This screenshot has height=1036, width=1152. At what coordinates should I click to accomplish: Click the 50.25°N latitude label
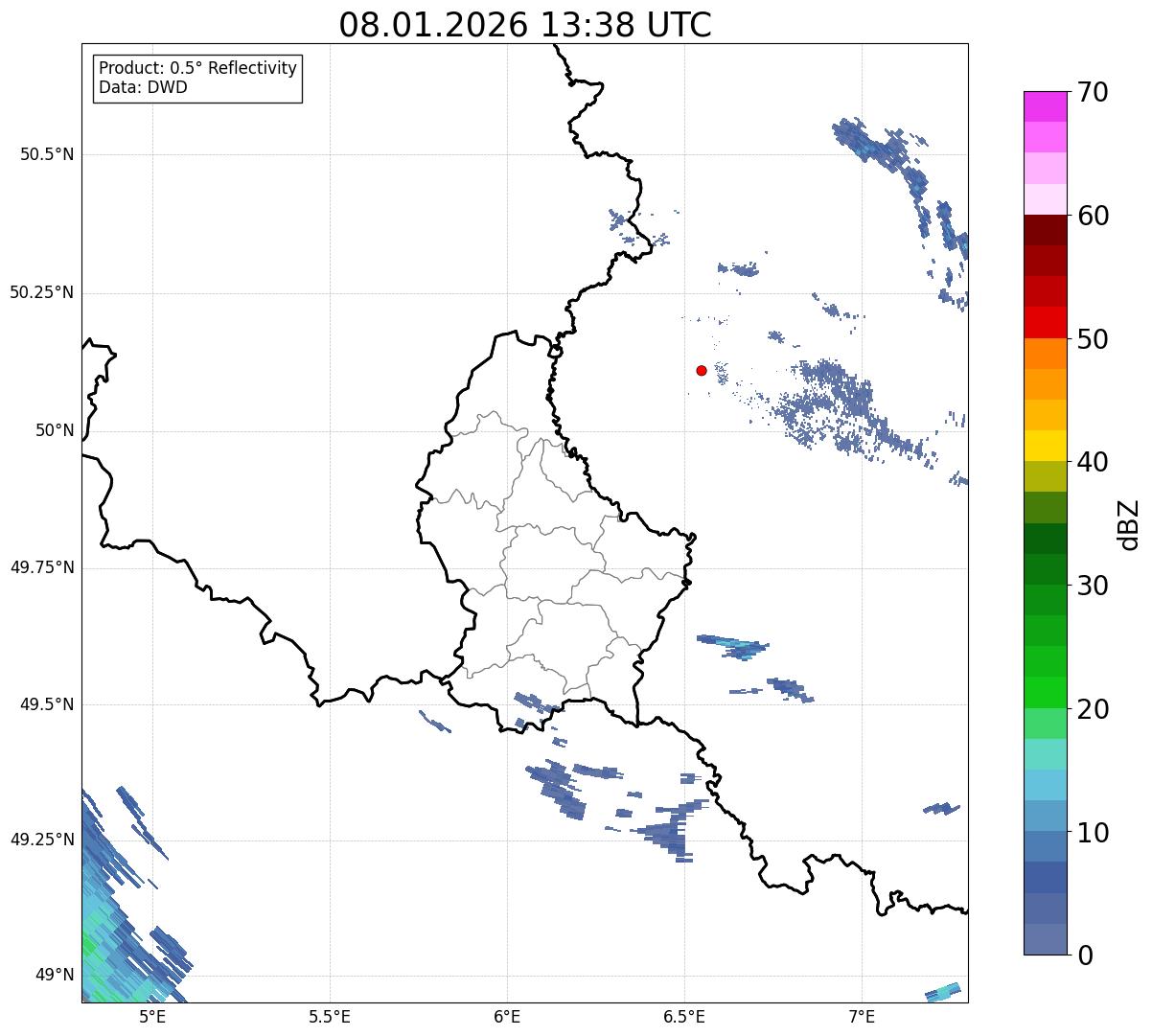[x=41, y=292]
